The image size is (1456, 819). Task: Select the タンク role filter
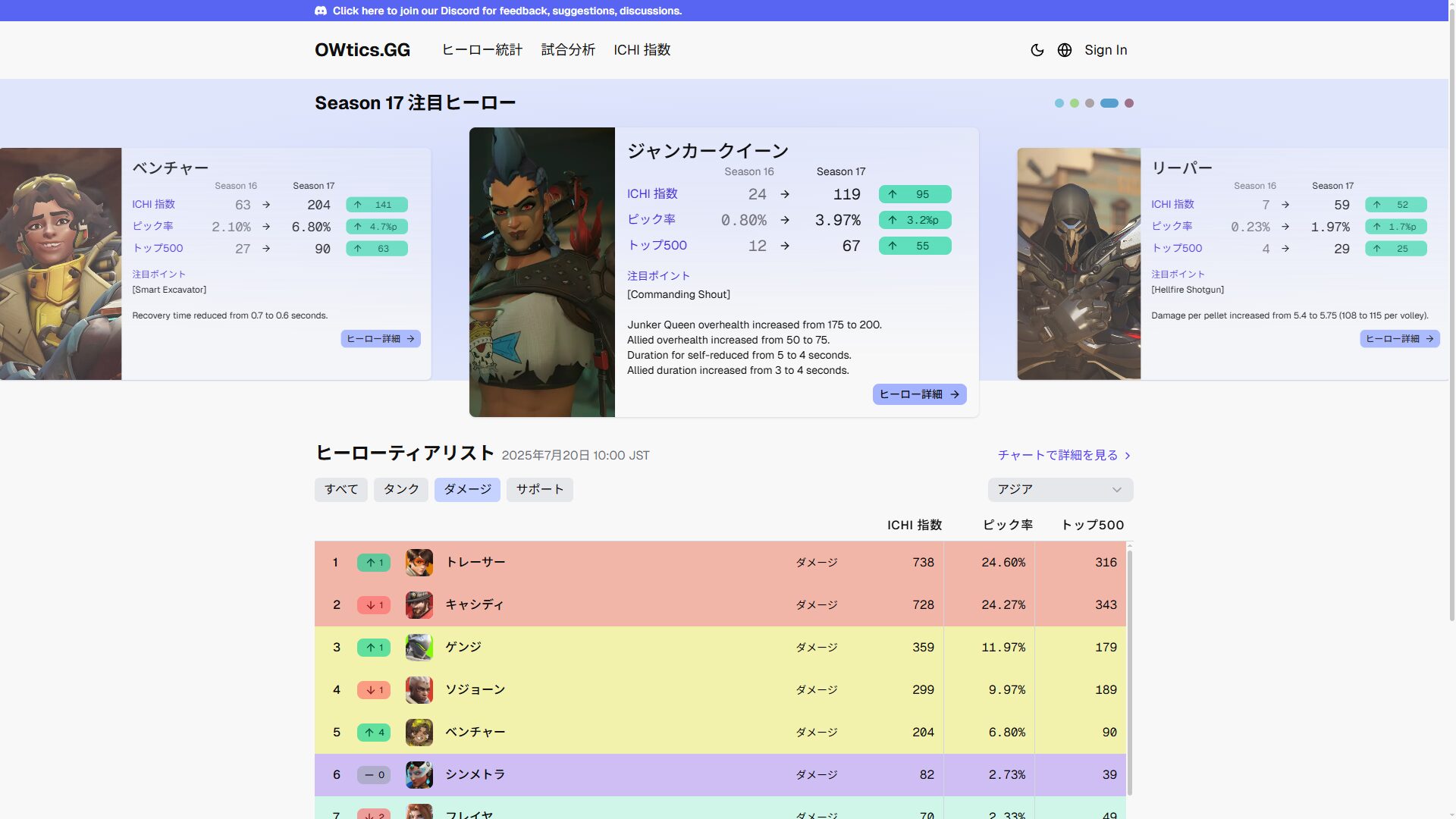tap(401, 490)
